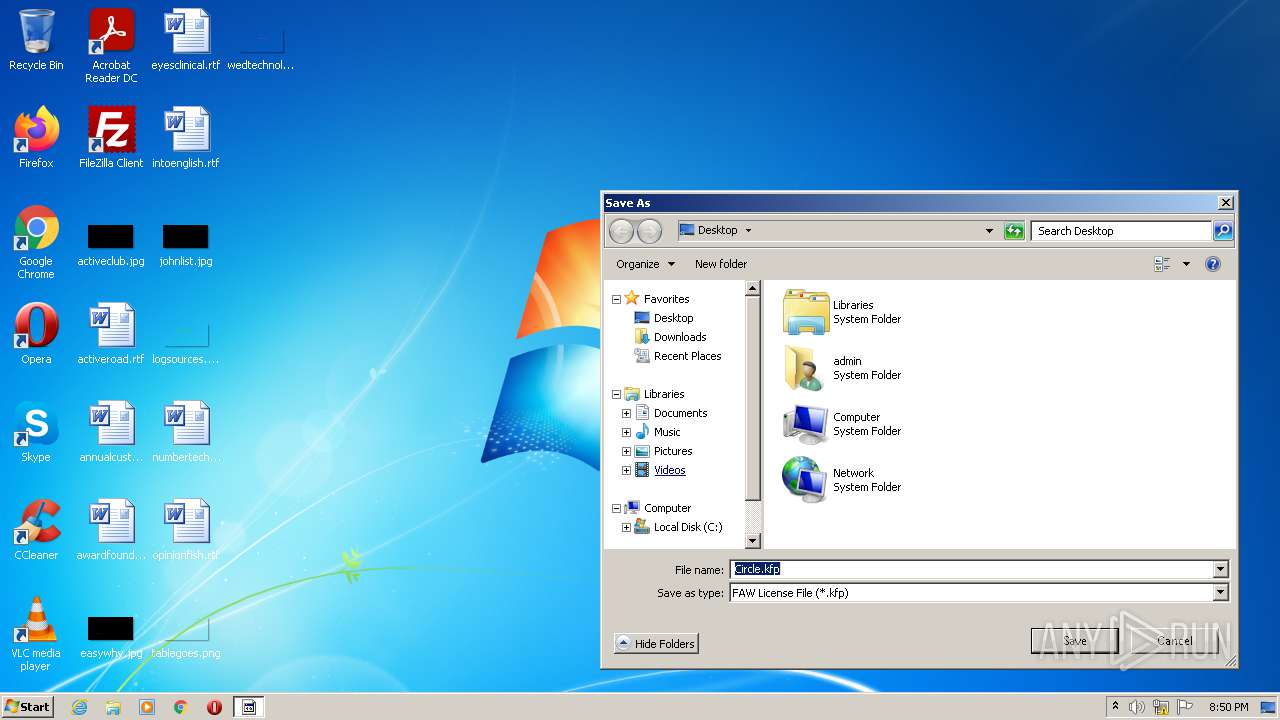Viewport: 1280px width, 720px height.
Task: Open Internet Explorer from taskbar
Action: pos(79,707)
